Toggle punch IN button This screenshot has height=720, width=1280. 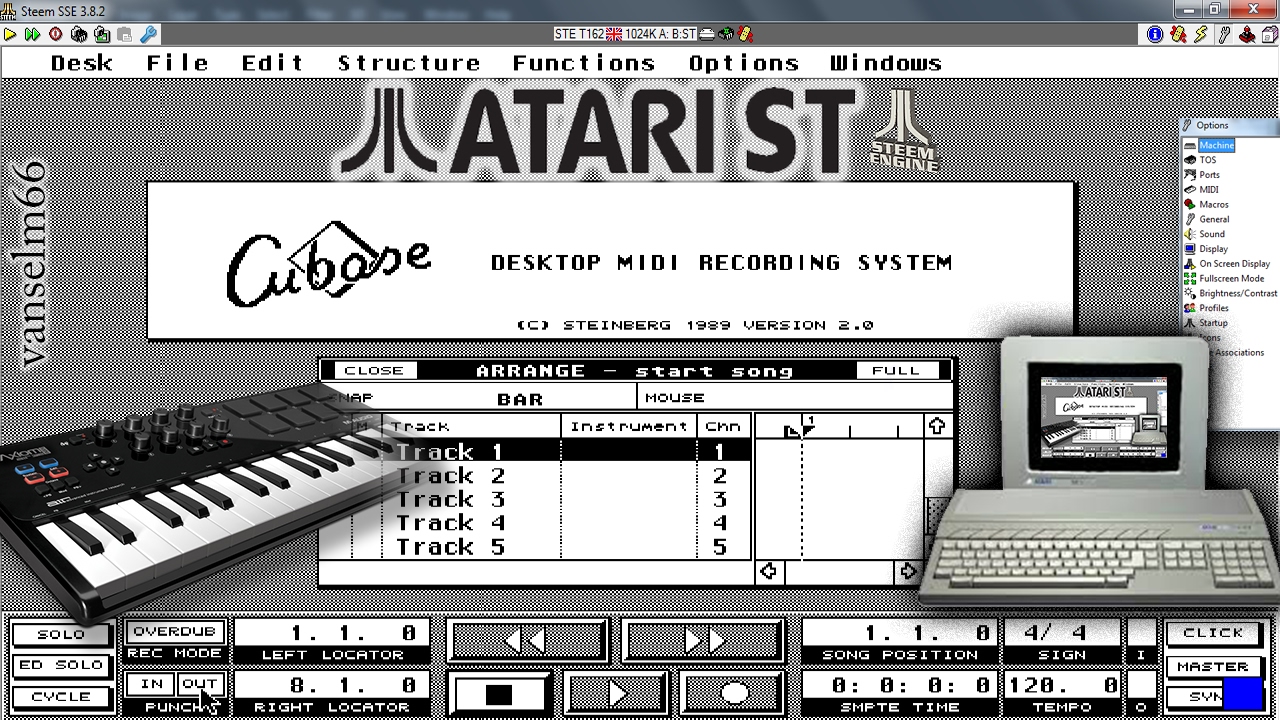pyautogui.click(x=152, y=685)
